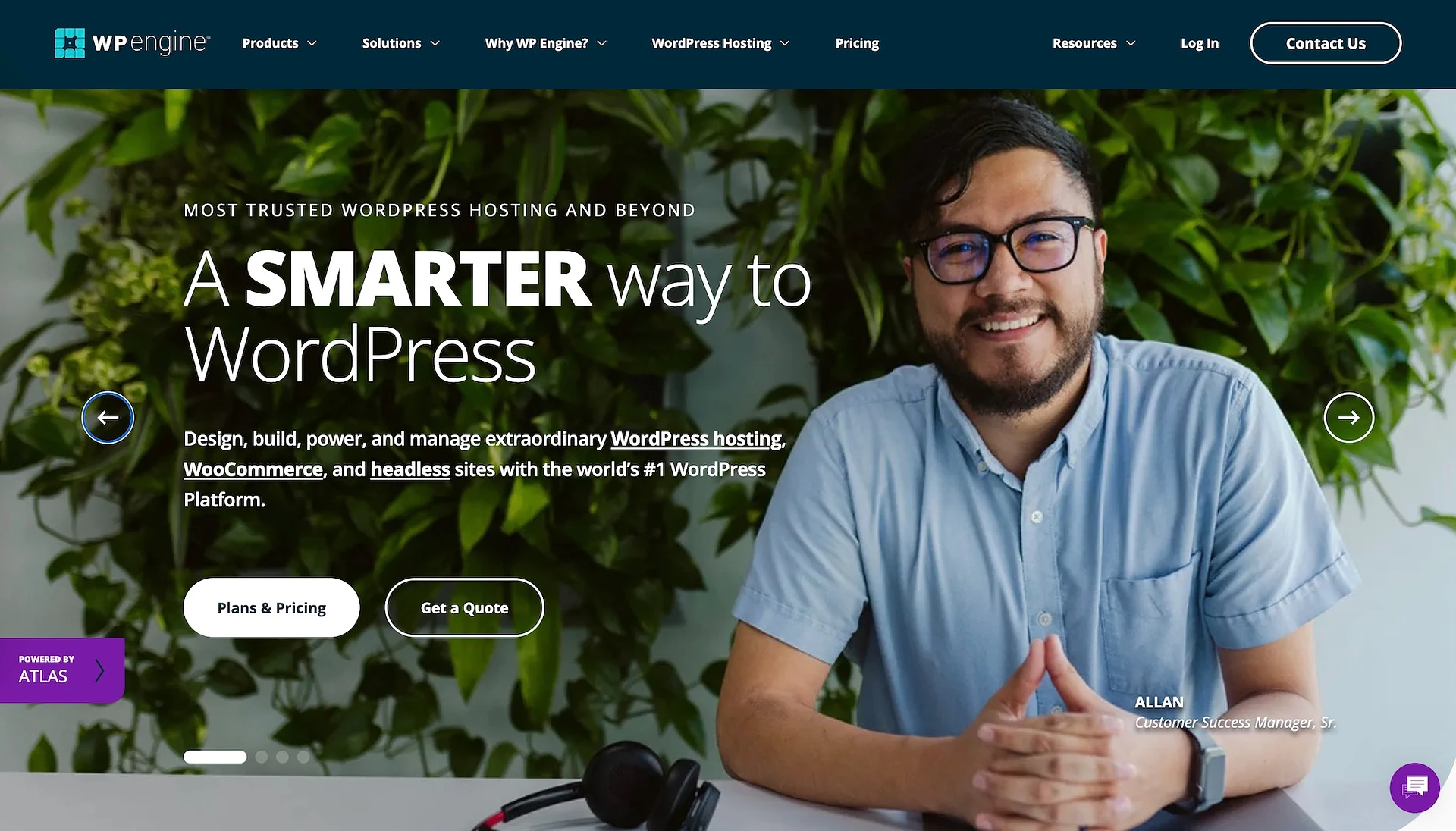Click the Get a Quote button
The height and width of the screenshot is (831, 1456).
[x=464, y=607]
